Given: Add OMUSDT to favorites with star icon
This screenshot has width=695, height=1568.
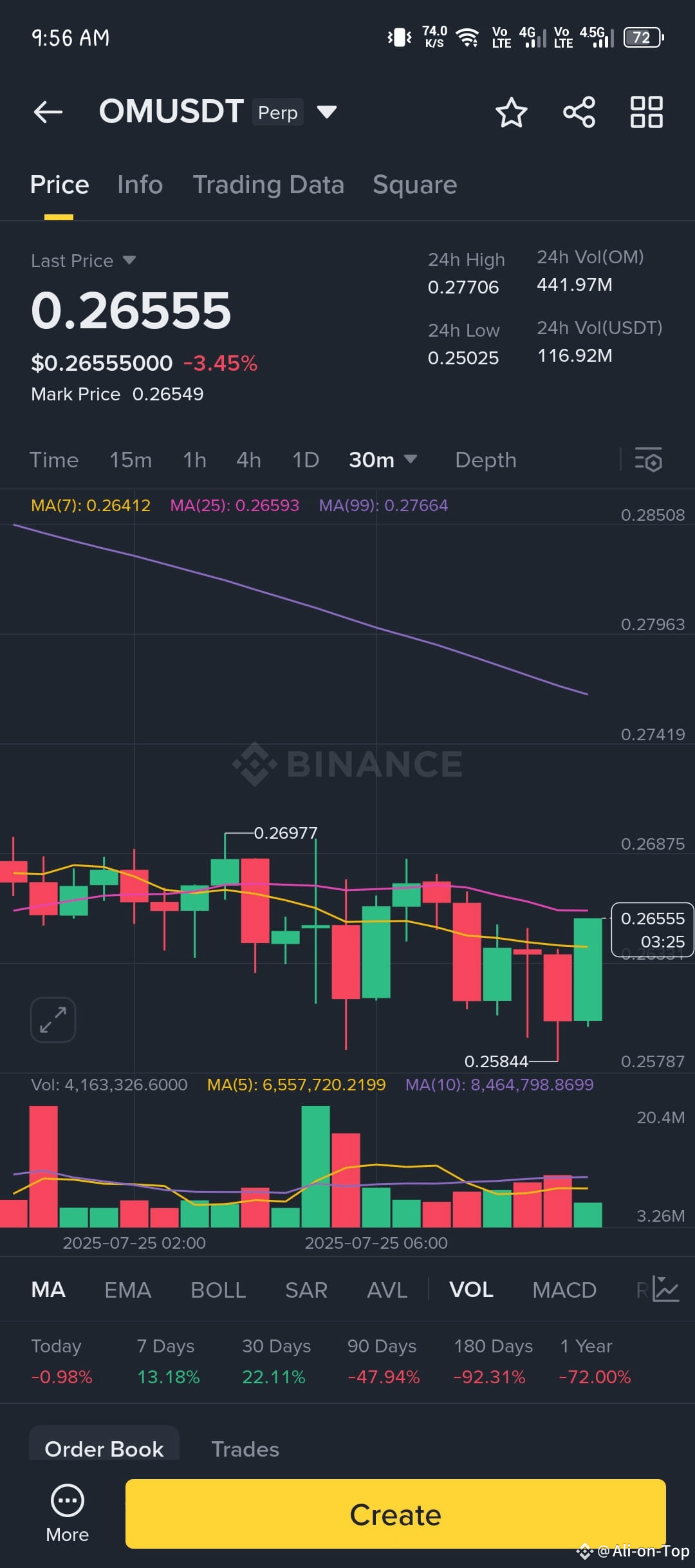Looking at the screenshot, I should pyautogui.click(x=512, y=112).
